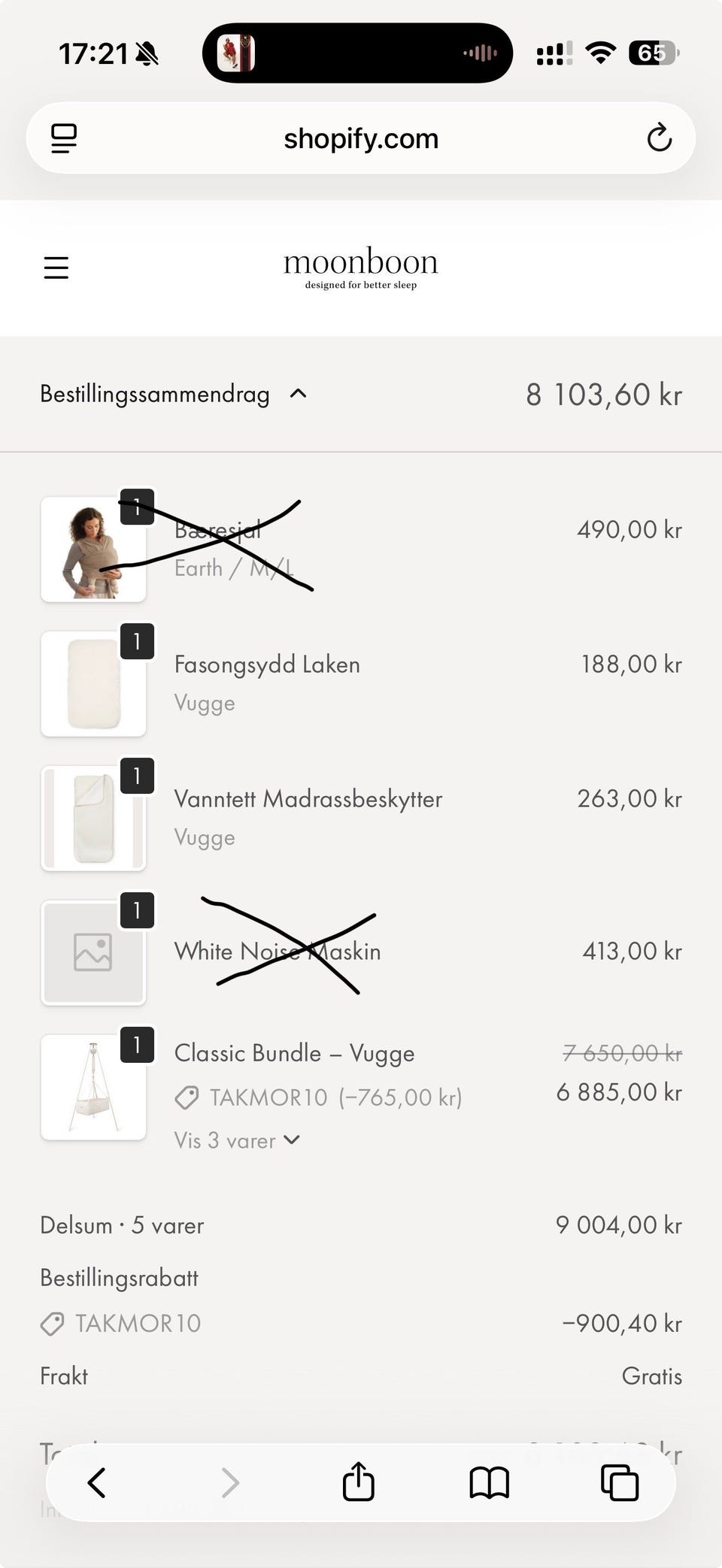Screen dimensions: 722x1568
Task: Tap the browser back arrow
Action: (96, 1483)
